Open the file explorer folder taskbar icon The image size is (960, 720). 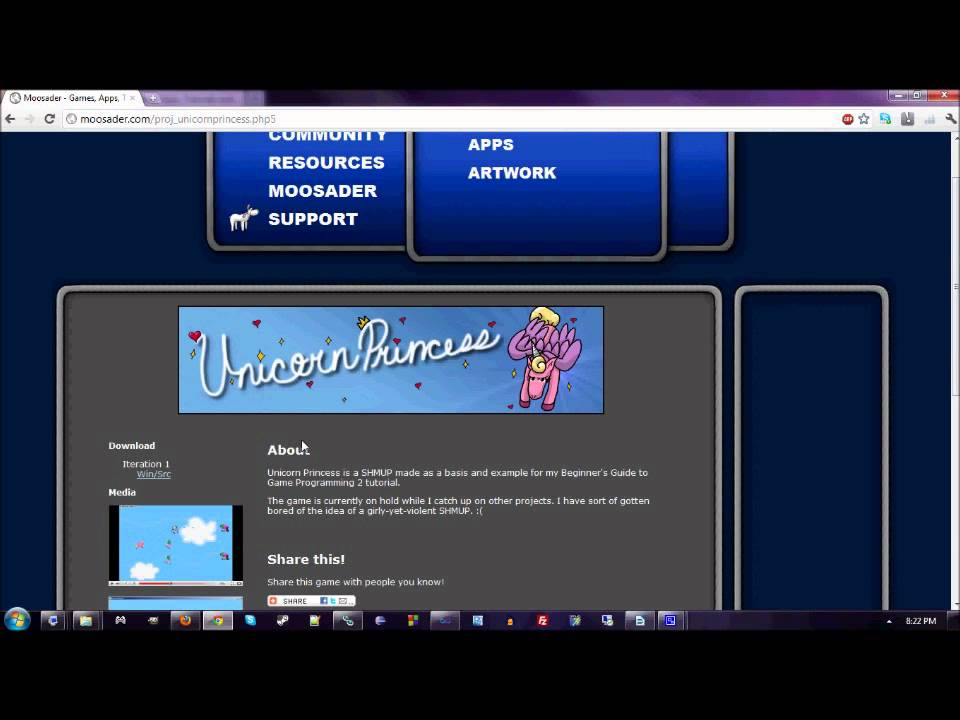tap(86, 621)
